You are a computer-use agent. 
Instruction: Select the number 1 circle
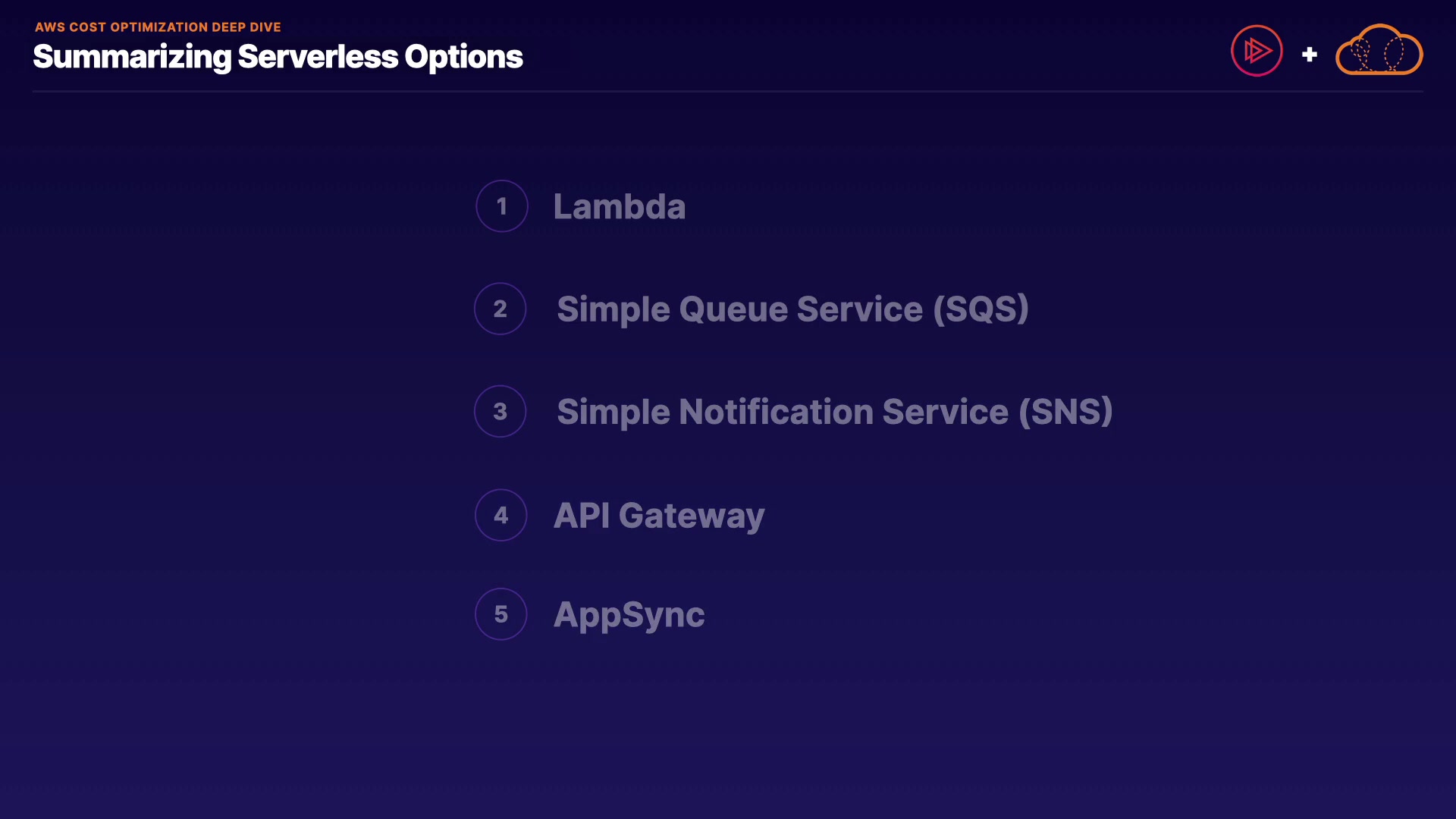501,206
